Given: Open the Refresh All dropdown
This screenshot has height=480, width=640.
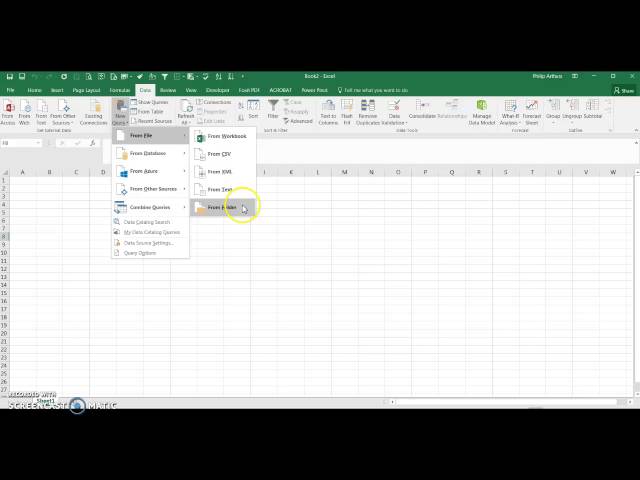Looking at the screenshot, I should pyautogui.click(x=186, y=119).
